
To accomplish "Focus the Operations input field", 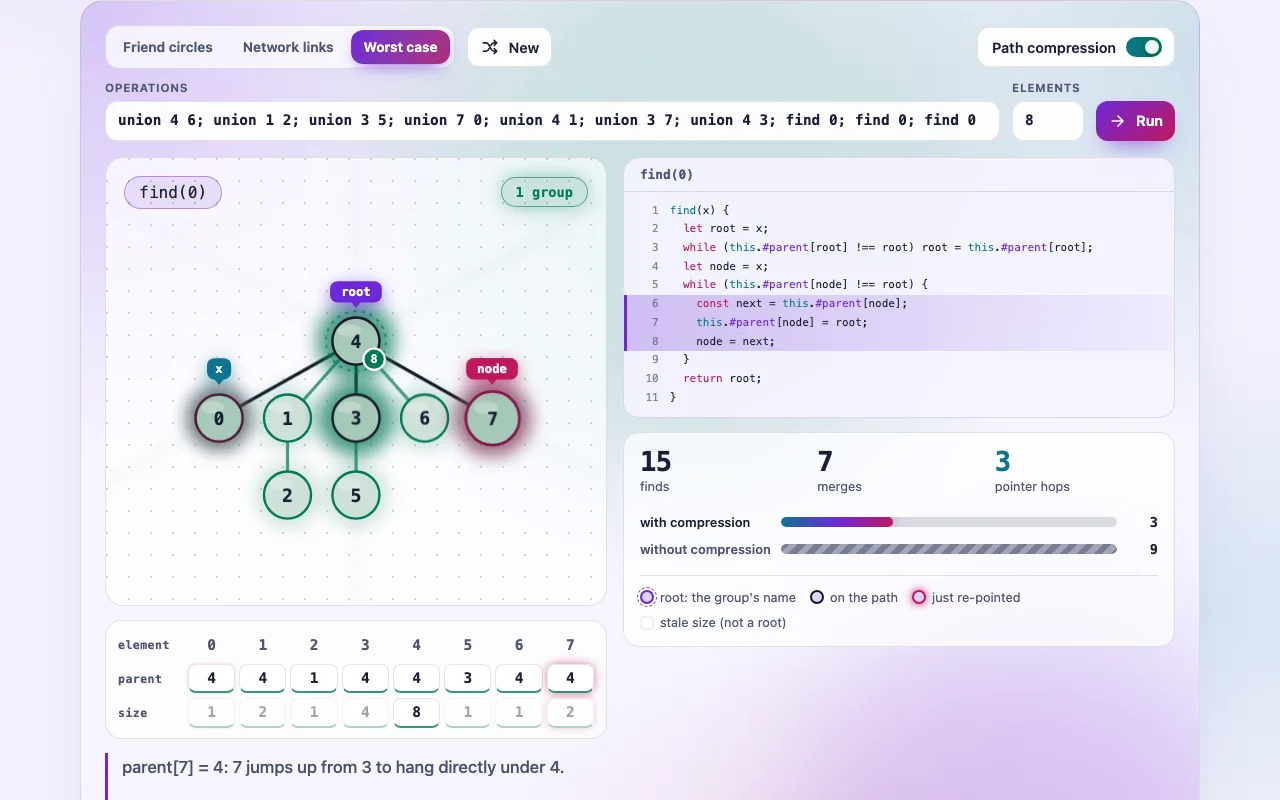I will tap(552, 121).
